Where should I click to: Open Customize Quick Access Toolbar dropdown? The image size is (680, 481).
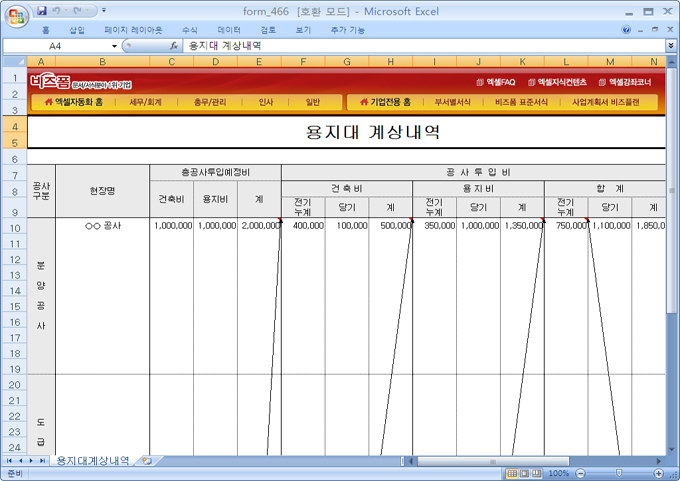pos(106,11)
